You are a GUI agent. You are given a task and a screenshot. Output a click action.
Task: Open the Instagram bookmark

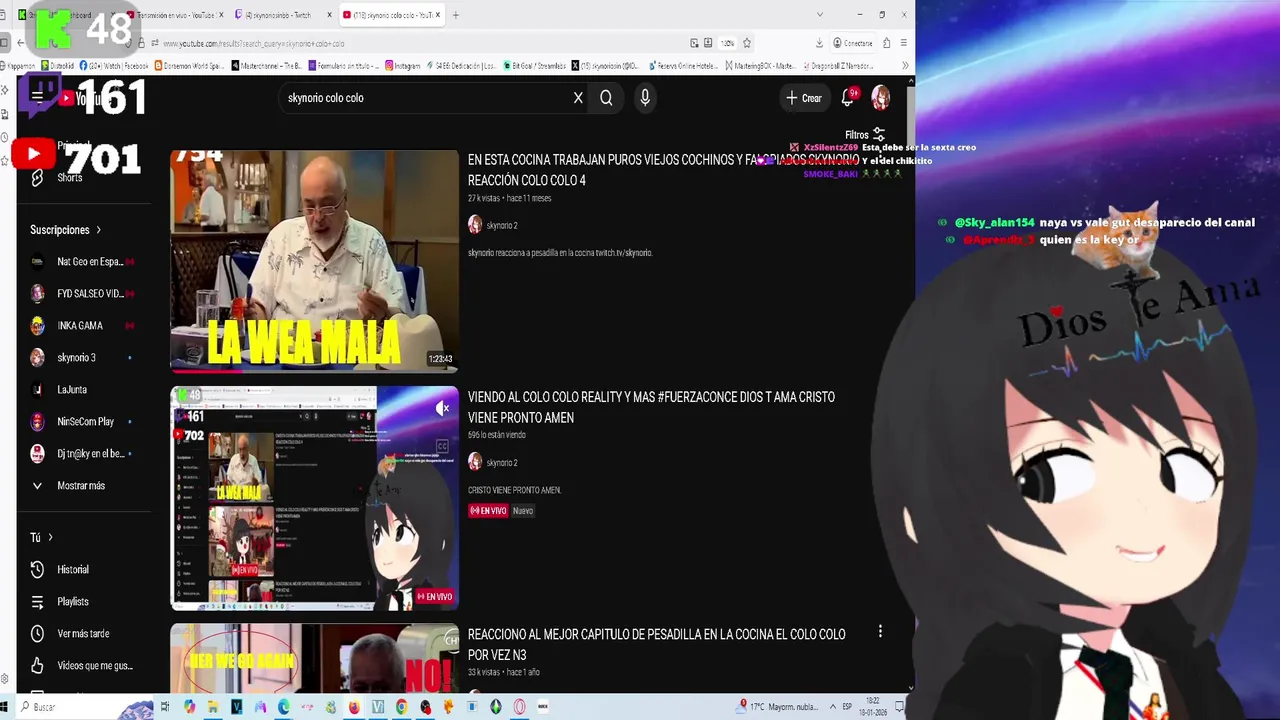pos(401,66)
